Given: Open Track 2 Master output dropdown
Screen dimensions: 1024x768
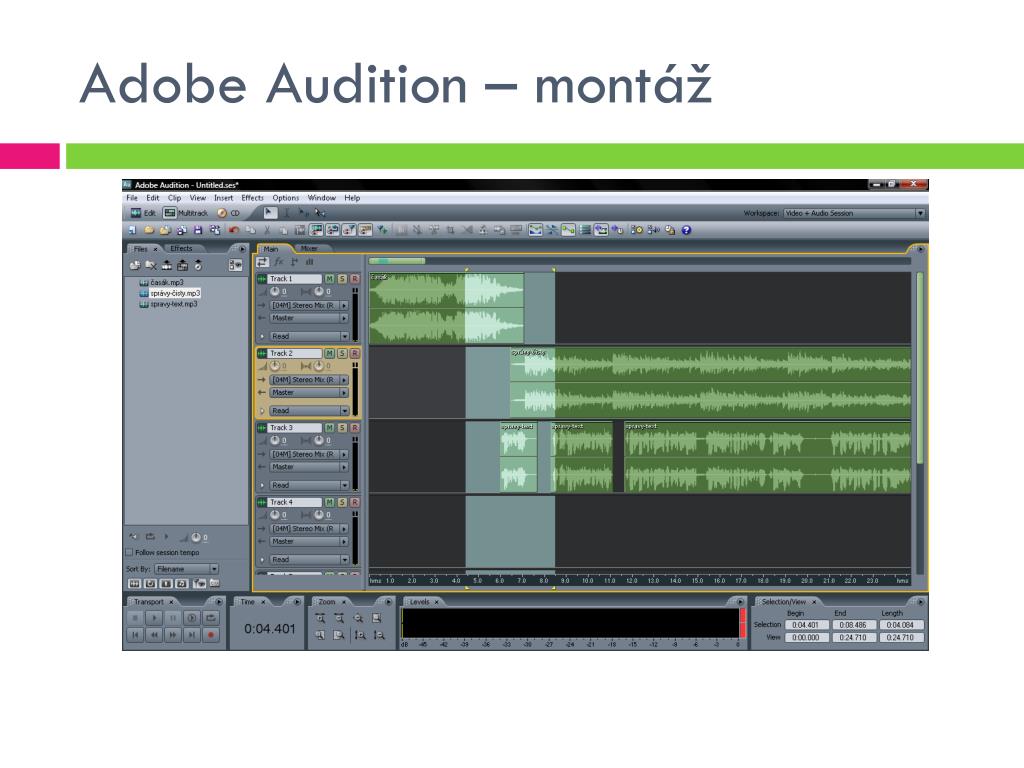Looking at the screenshot, I should tap(310, 392).
